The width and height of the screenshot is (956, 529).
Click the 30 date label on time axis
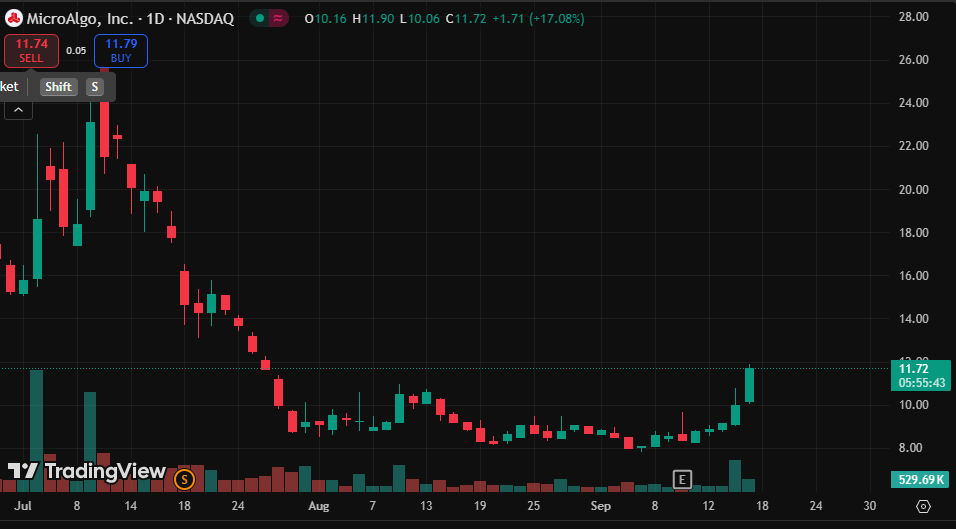click(869, 506)
